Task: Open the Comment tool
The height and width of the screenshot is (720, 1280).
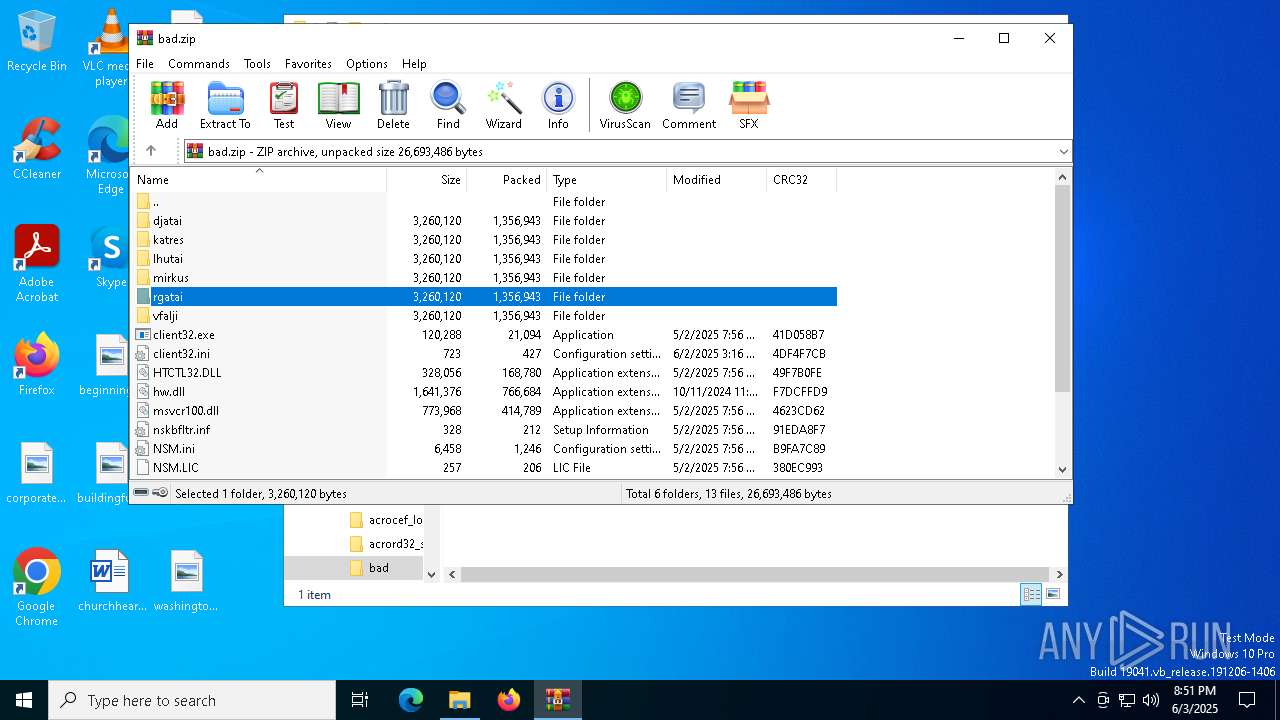Action: tap(689, 106)
